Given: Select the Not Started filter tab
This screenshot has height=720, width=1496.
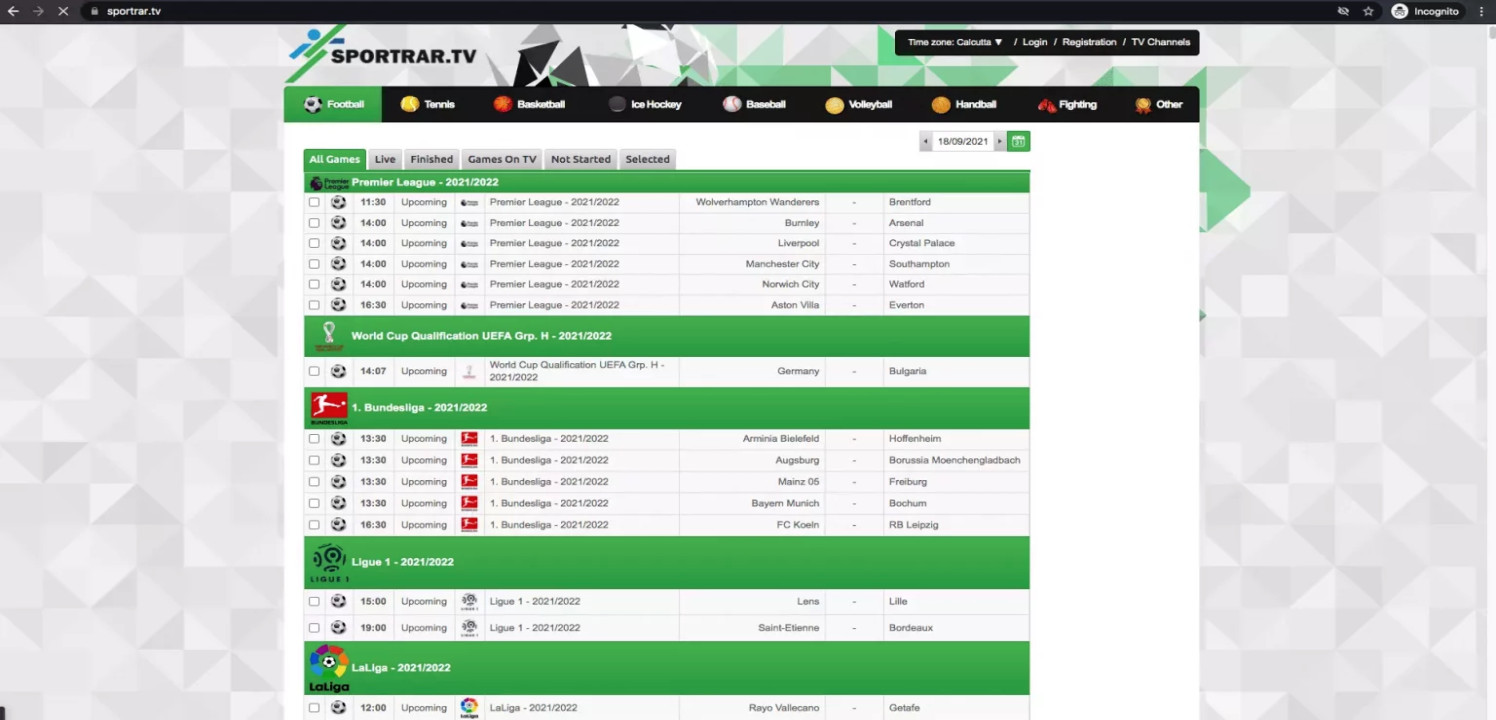Looking at the screenshot, I should tap(581, 159).
